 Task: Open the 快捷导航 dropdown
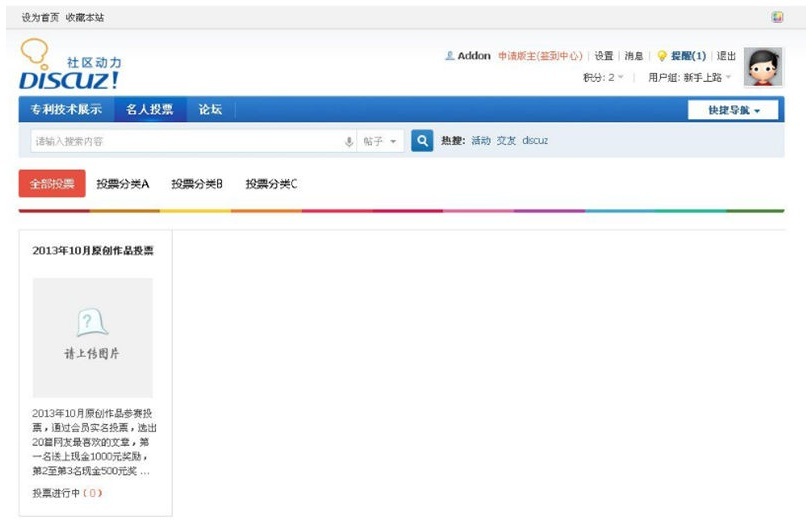point(733,110)
